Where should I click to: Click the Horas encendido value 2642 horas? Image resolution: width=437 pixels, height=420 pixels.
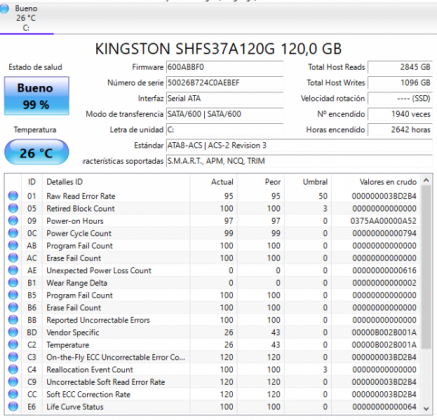pos(400,130)
